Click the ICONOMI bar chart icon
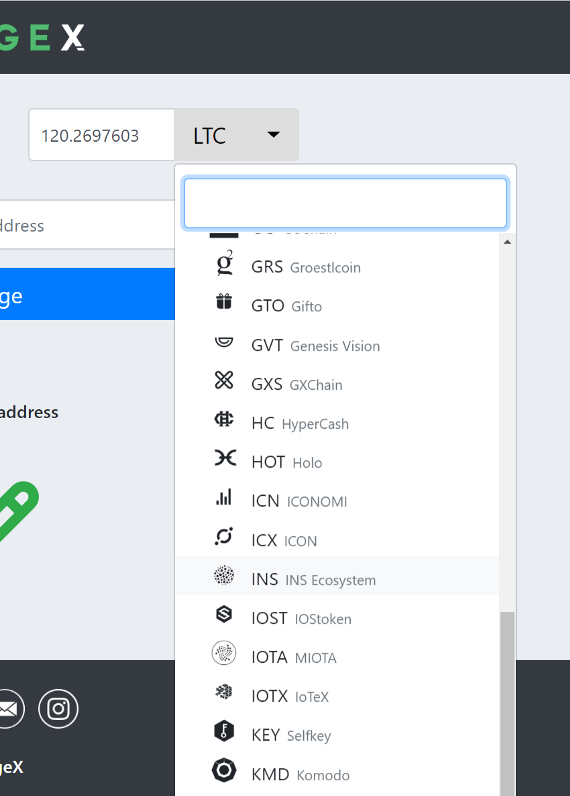Viewport: 570px width, 796px height. click(x=224, y=497)
